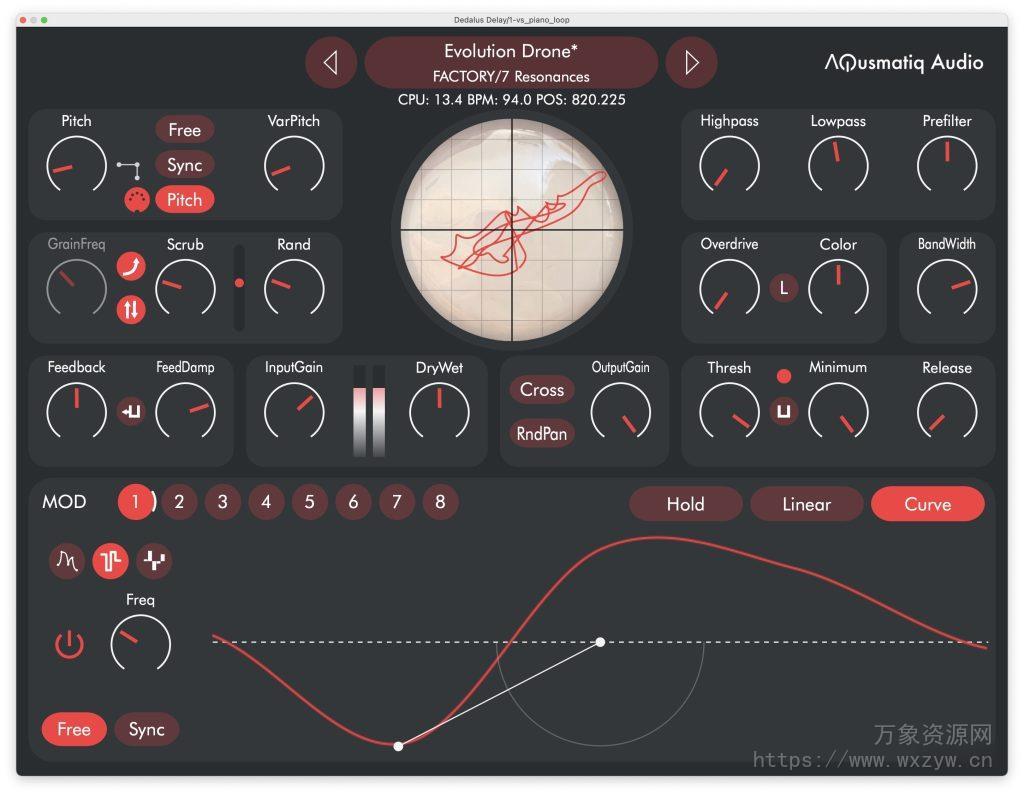Select the stepped square waveform icon
Image resolution: width=1024 pixels, height=795 pixels.
(110, 561)
